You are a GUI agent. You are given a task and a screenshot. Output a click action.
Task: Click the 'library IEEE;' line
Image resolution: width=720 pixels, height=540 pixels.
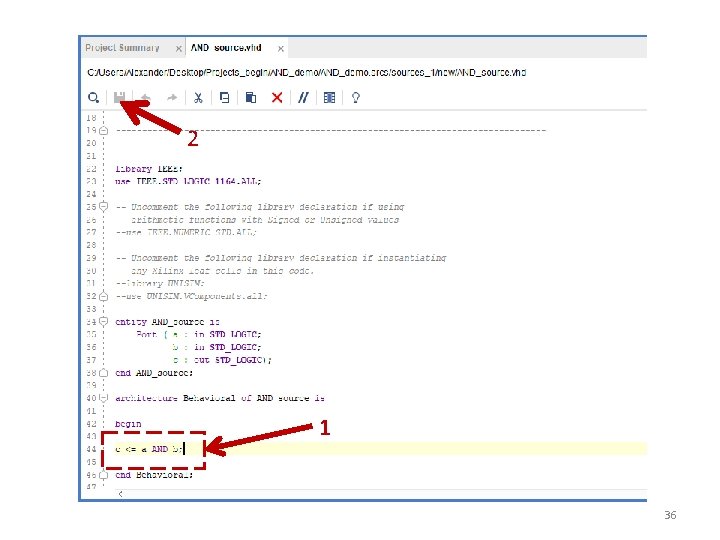pos(149,169)
